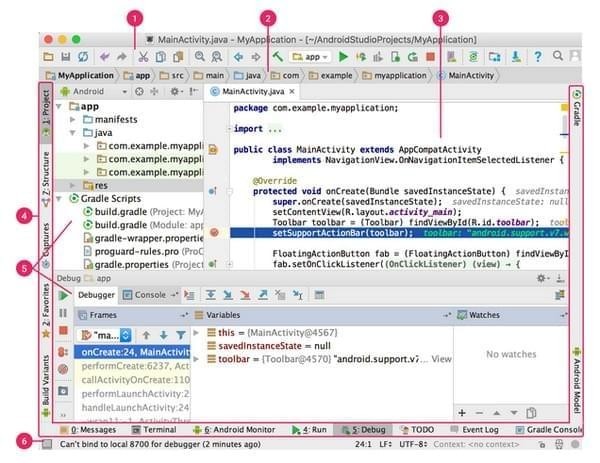Click the Make Project hammer icon

click(279, 57)
